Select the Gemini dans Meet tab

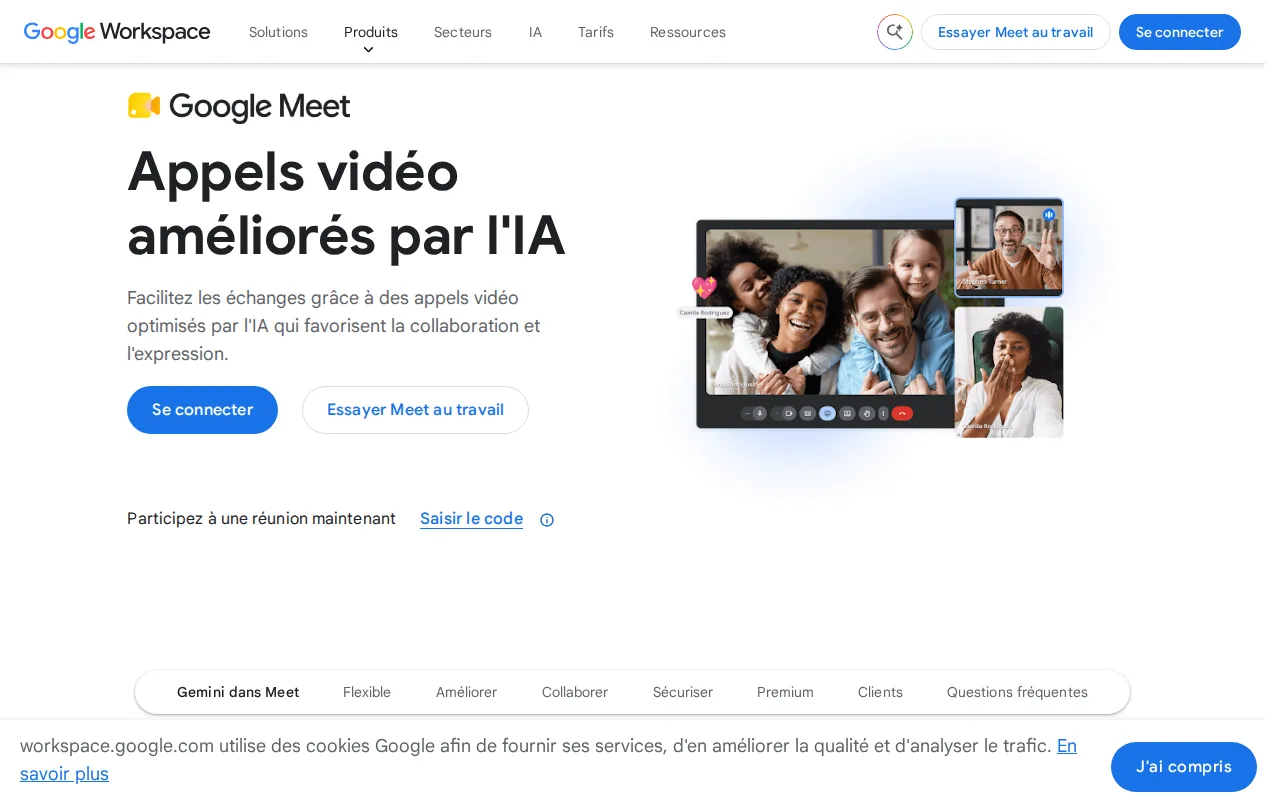[238, 692]
